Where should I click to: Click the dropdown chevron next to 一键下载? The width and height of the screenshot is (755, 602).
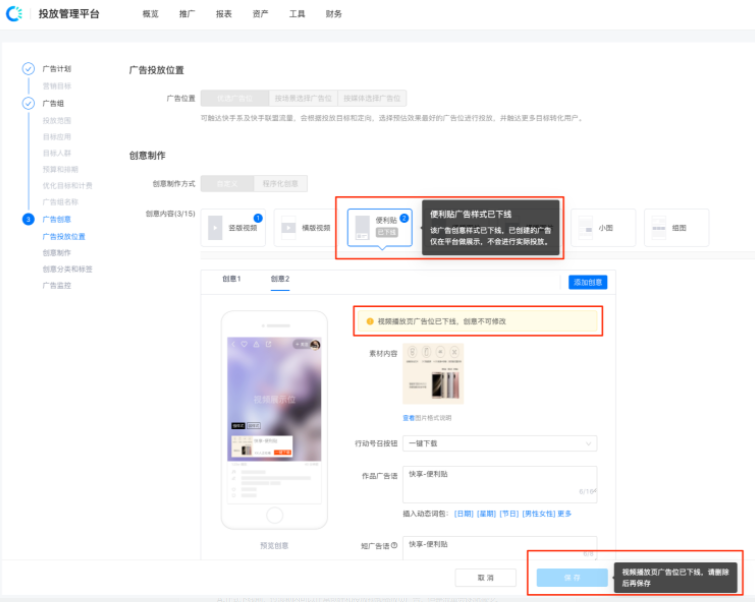pos(588,444)
